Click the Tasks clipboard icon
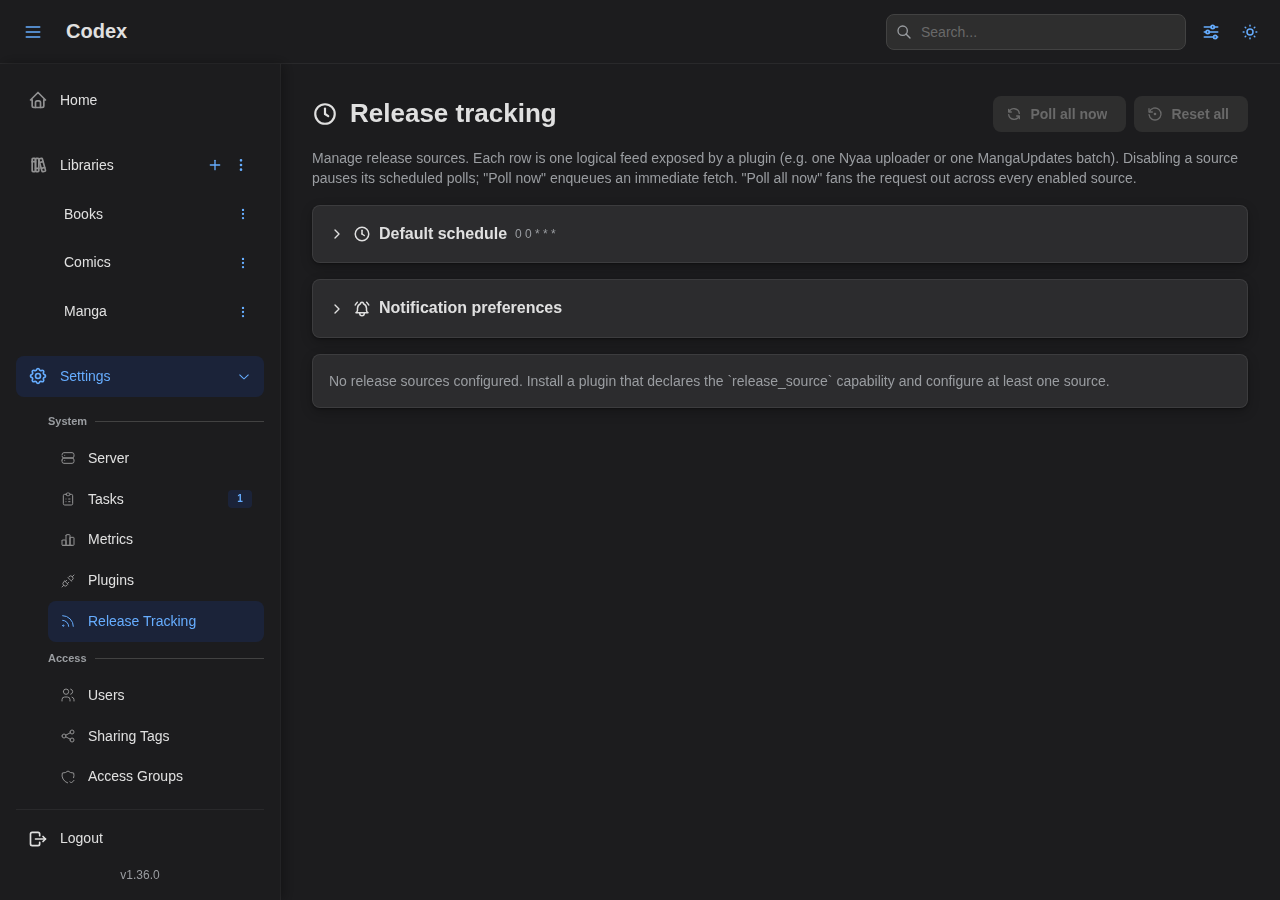The height and width of the screenshot is (900, 1280). pos(68,499)
